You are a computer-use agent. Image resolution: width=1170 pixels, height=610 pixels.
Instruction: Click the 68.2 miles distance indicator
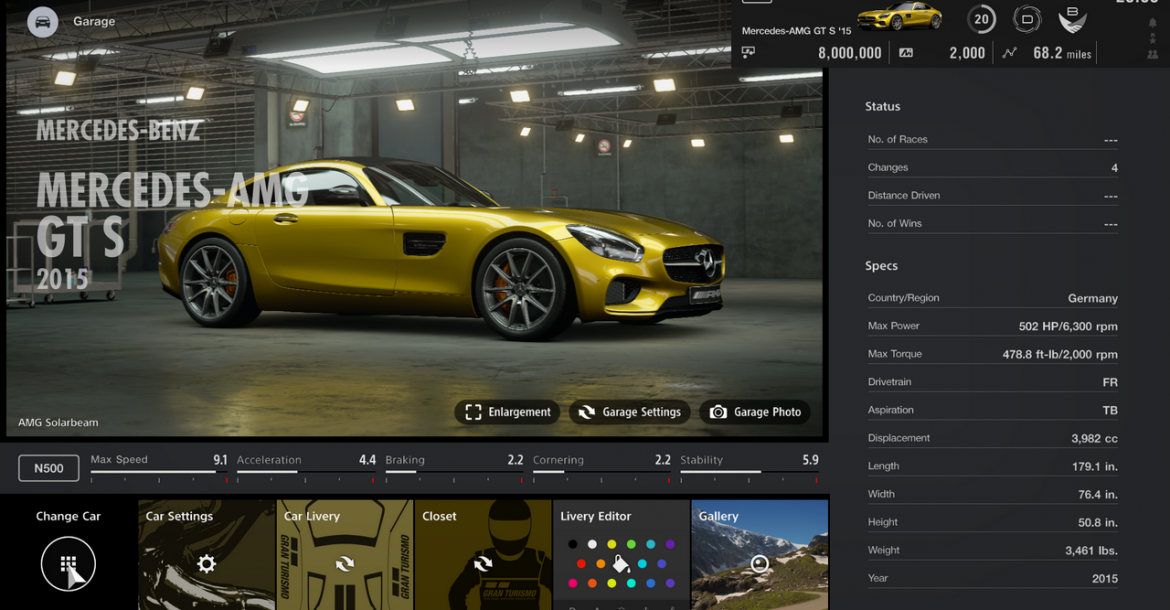tap(1061, 53)
